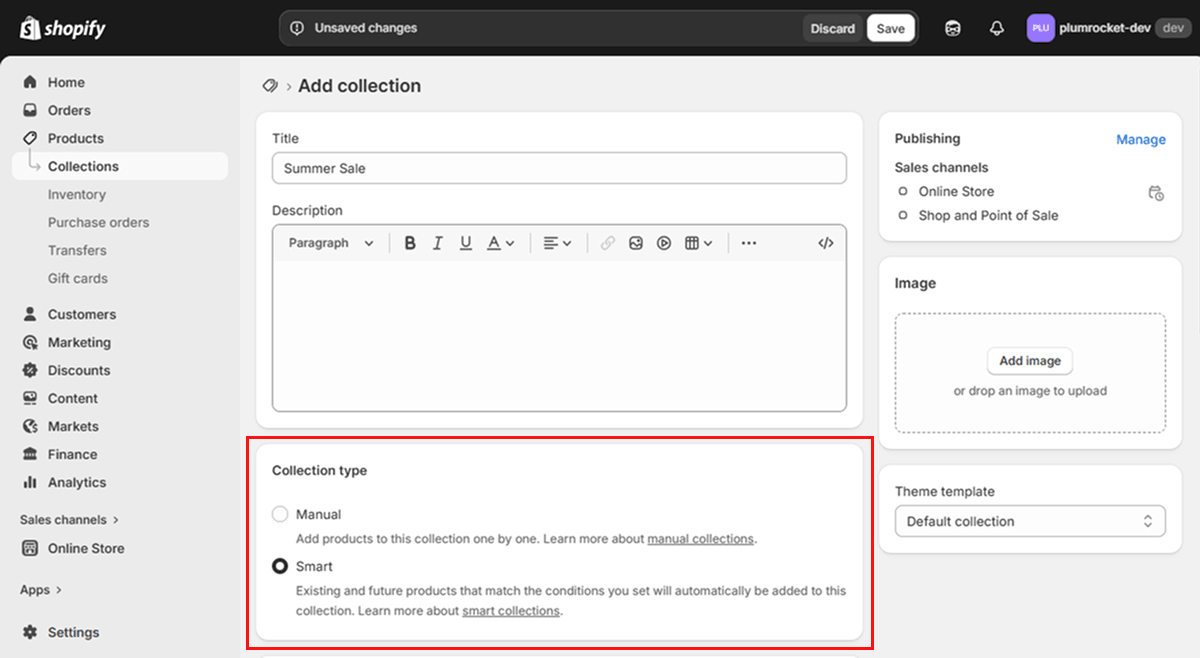This screenshot has height=658, width=1200.
Task: Click the Online Store sales channel
Action: (x=956, y=191)
